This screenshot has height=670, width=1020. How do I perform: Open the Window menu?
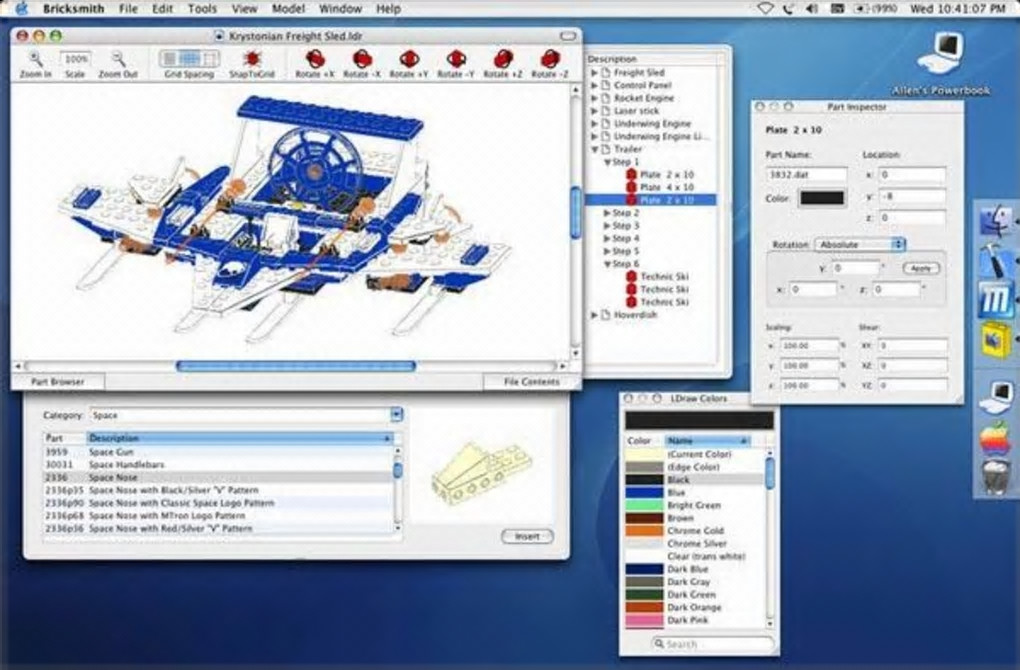click(340, 8)
